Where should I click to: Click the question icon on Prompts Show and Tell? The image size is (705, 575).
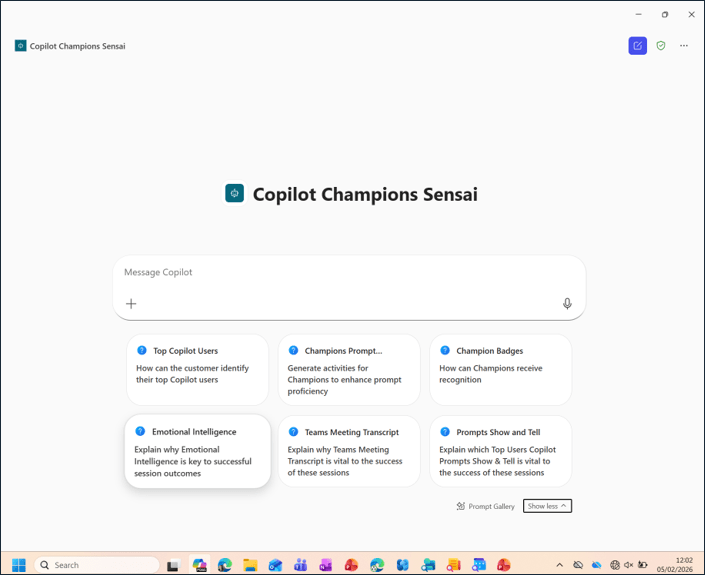click(445, 432)
